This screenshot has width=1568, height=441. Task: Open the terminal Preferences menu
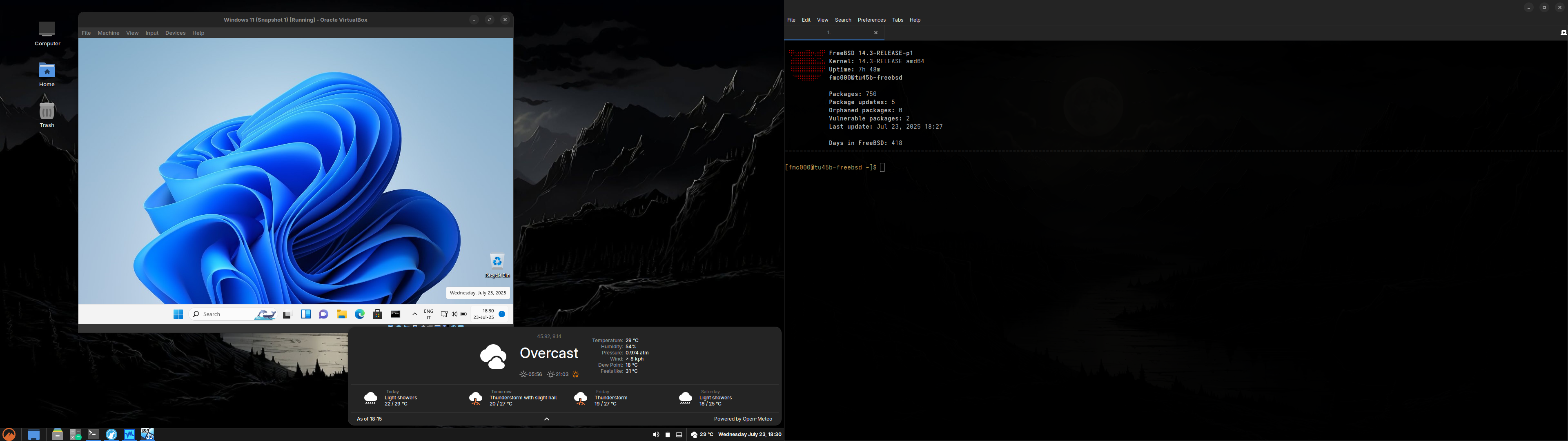point(871,20)
